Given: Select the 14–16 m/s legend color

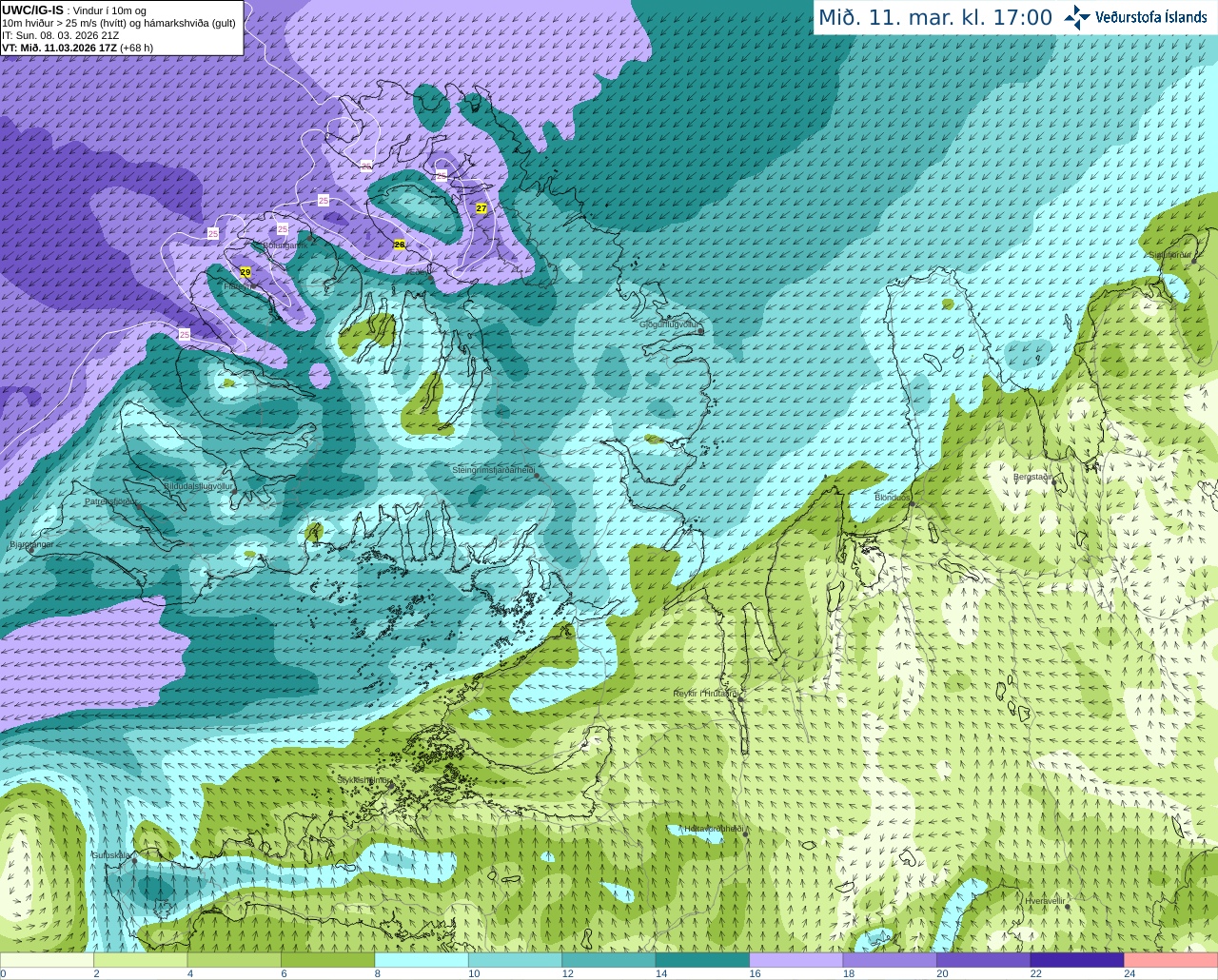Looking at the screenshot, I should pos(703,960).
